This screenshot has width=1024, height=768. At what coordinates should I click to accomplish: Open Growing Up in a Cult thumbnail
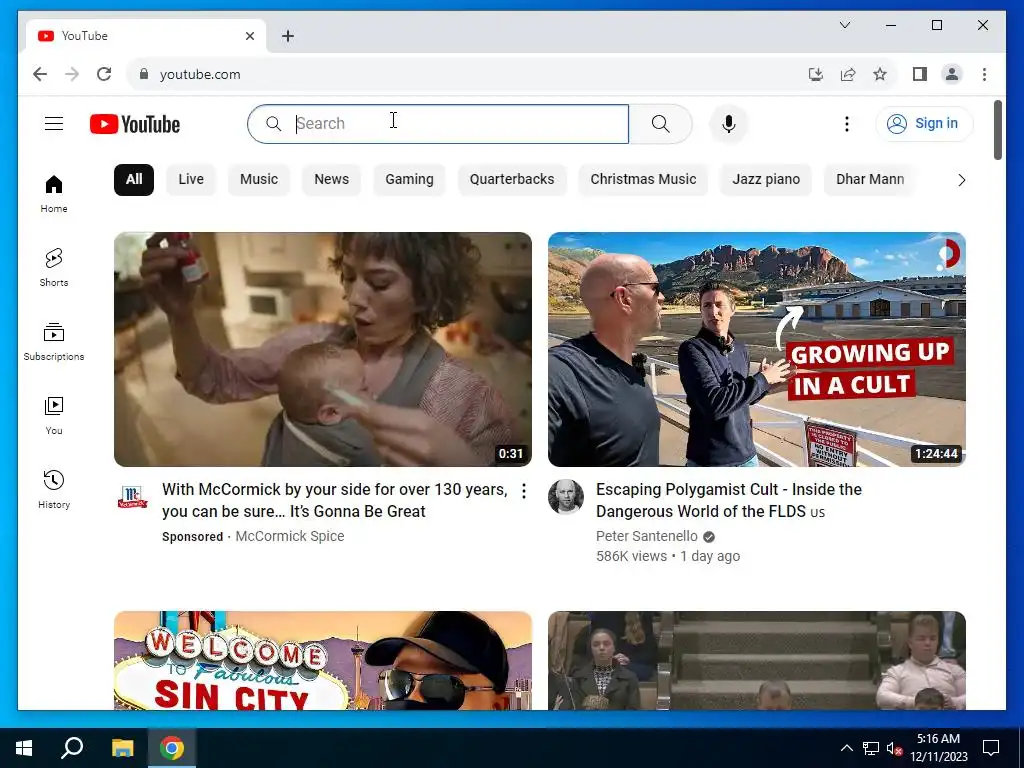756,349
